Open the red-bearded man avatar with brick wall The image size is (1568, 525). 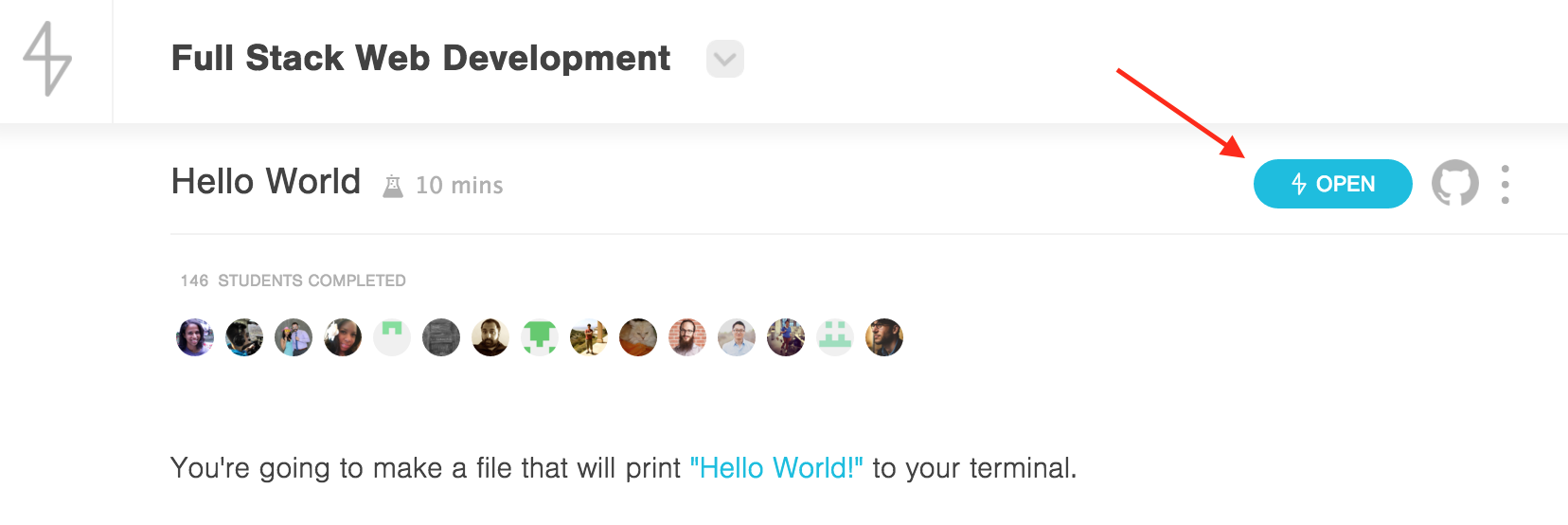click(x=687, y=337)
